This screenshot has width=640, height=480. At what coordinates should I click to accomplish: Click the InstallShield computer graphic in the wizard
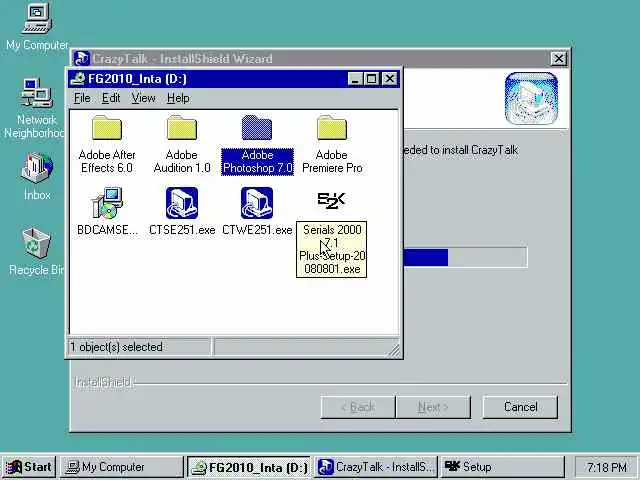pos(531,98)
